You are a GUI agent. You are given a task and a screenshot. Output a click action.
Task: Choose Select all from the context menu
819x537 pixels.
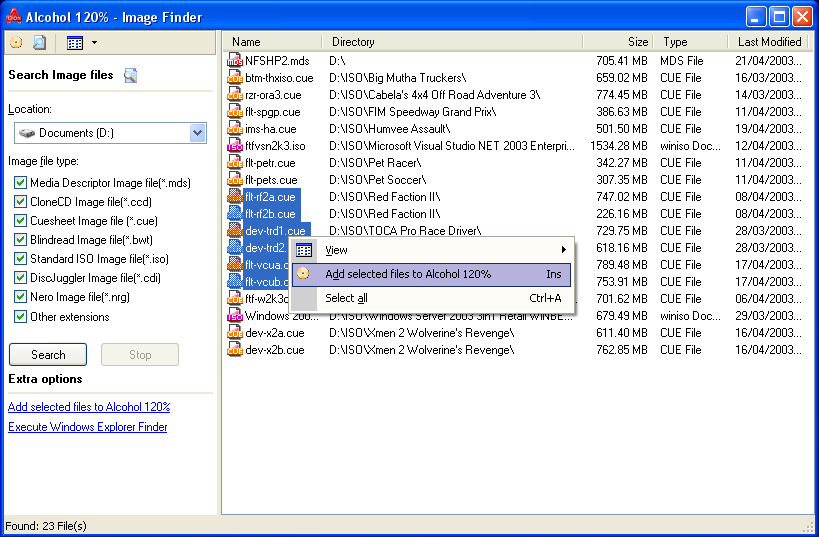[431, 298]
